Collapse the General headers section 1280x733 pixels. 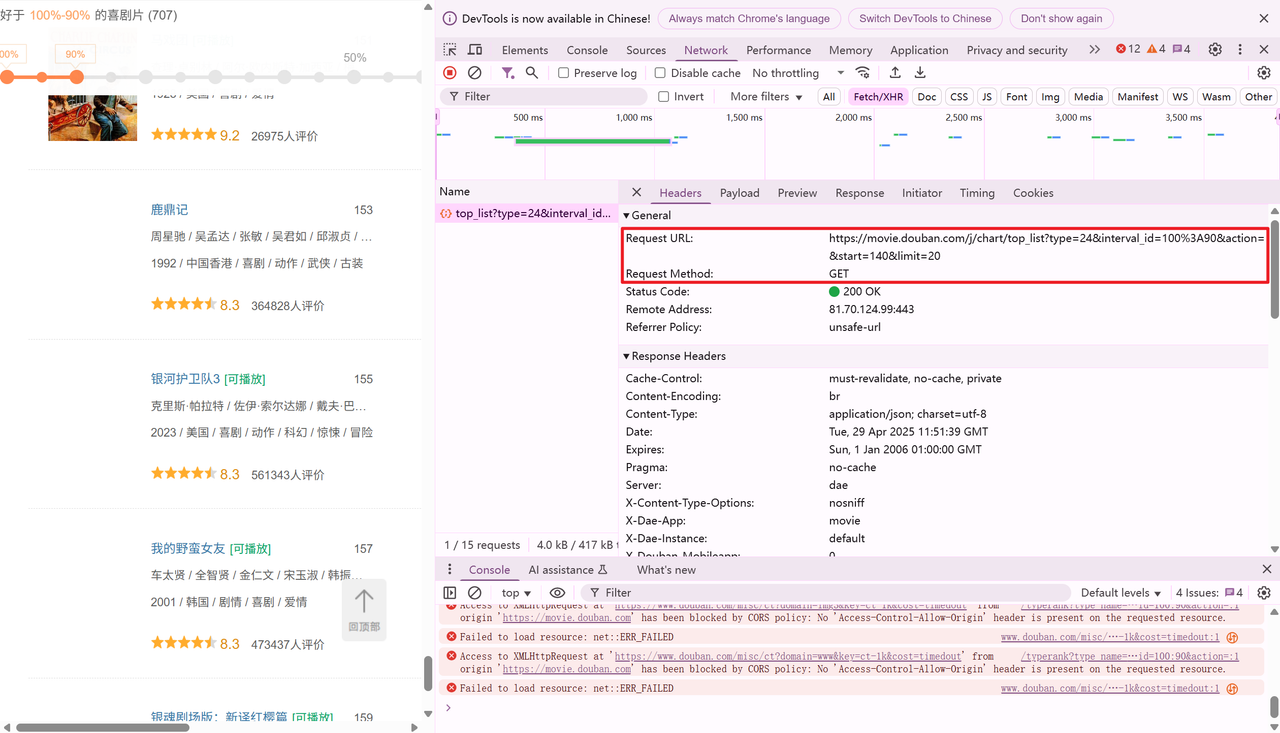pos(647,215)
